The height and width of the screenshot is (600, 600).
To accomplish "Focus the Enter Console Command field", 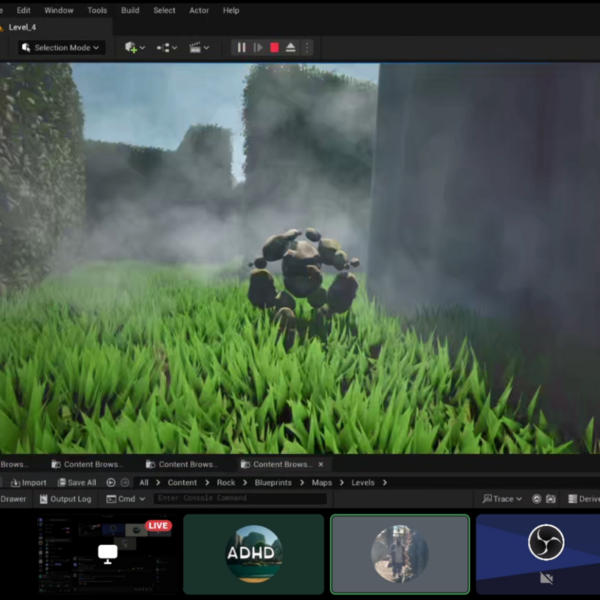I will [x=240, y=498].
